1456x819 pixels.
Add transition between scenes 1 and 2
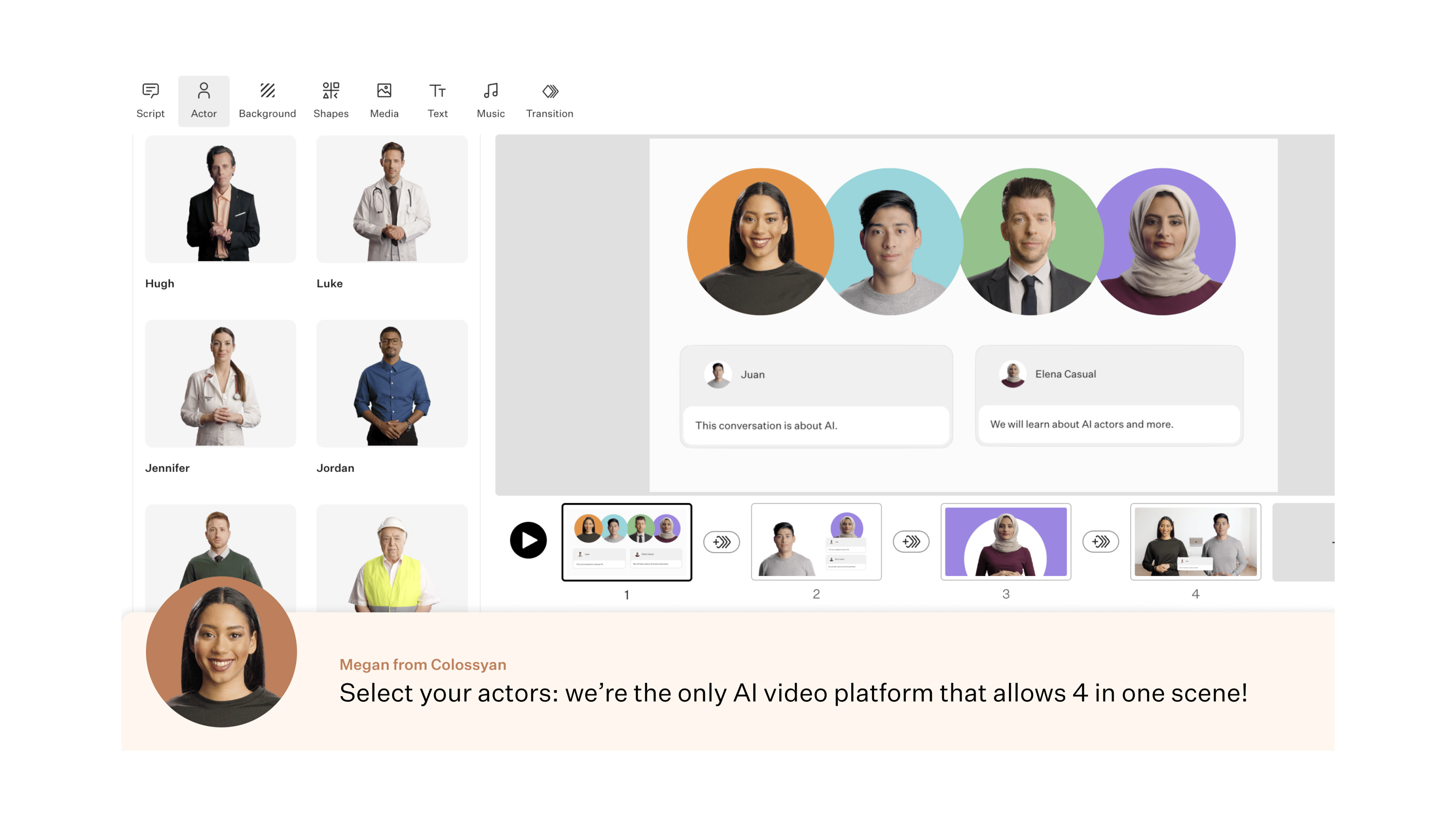coord(721,541)
